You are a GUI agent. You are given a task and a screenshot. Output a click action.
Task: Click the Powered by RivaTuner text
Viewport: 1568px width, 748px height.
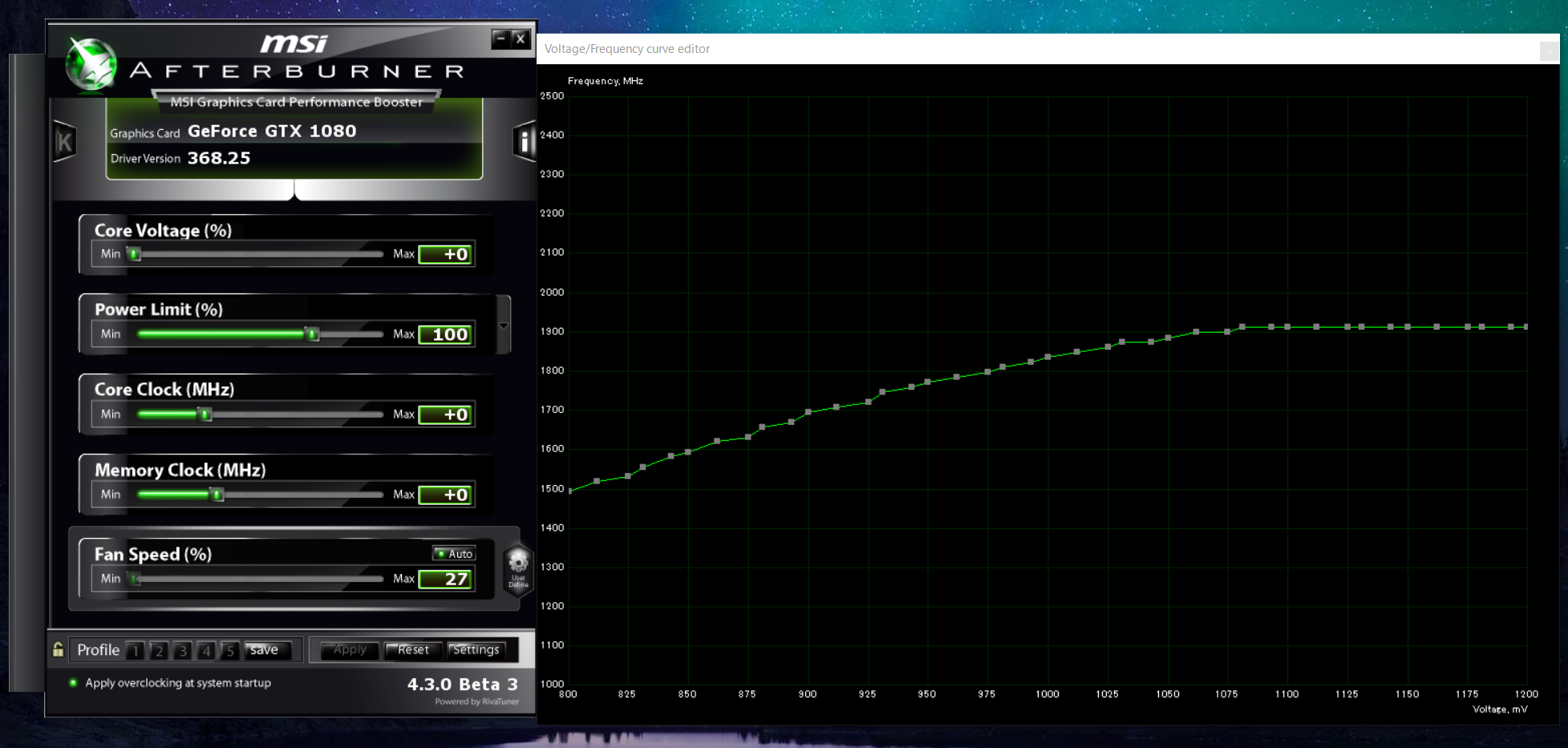tap(477, 702)
